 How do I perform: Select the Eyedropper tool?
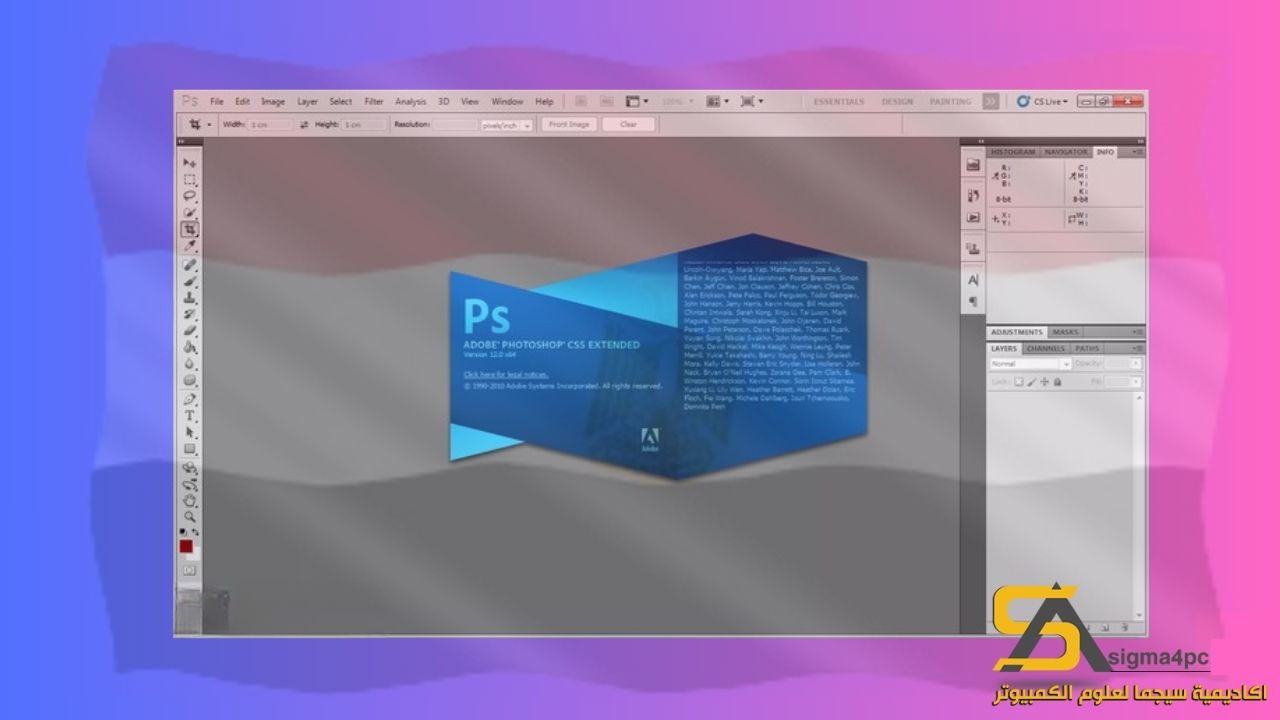(x=190, y=244)
